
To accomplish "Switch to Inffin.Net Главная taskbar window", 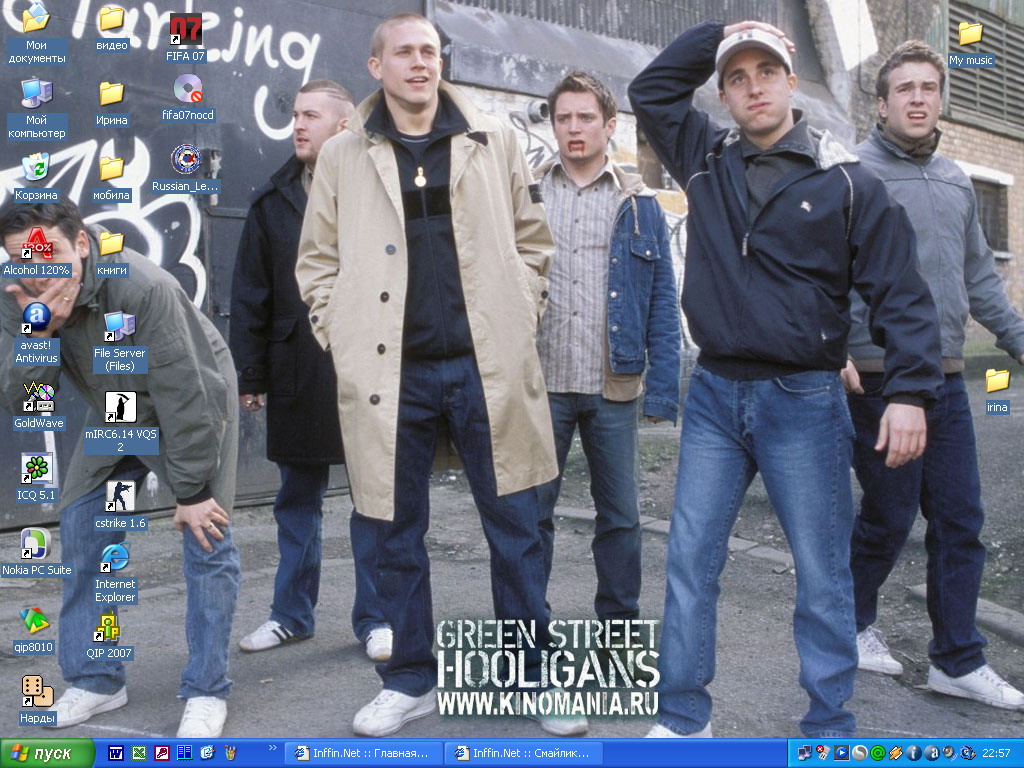I will 363,753.
